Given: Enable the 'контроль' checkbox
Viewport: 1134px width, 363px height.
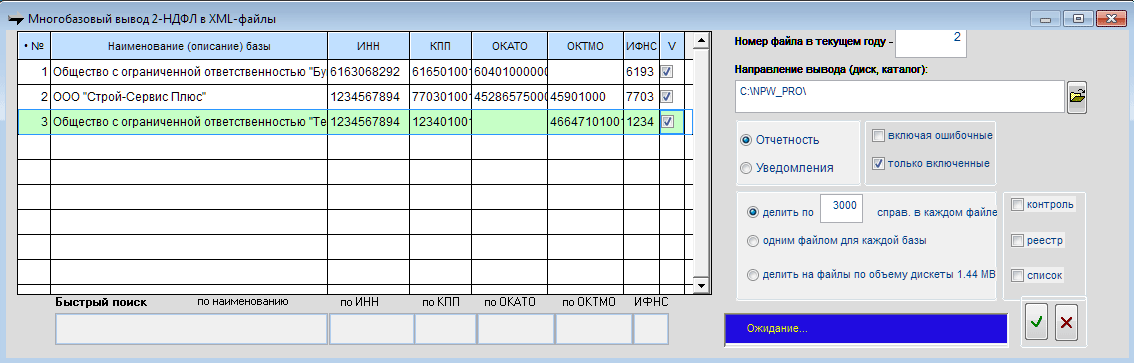Looking at the screenshot, I should coord(1017,205).
